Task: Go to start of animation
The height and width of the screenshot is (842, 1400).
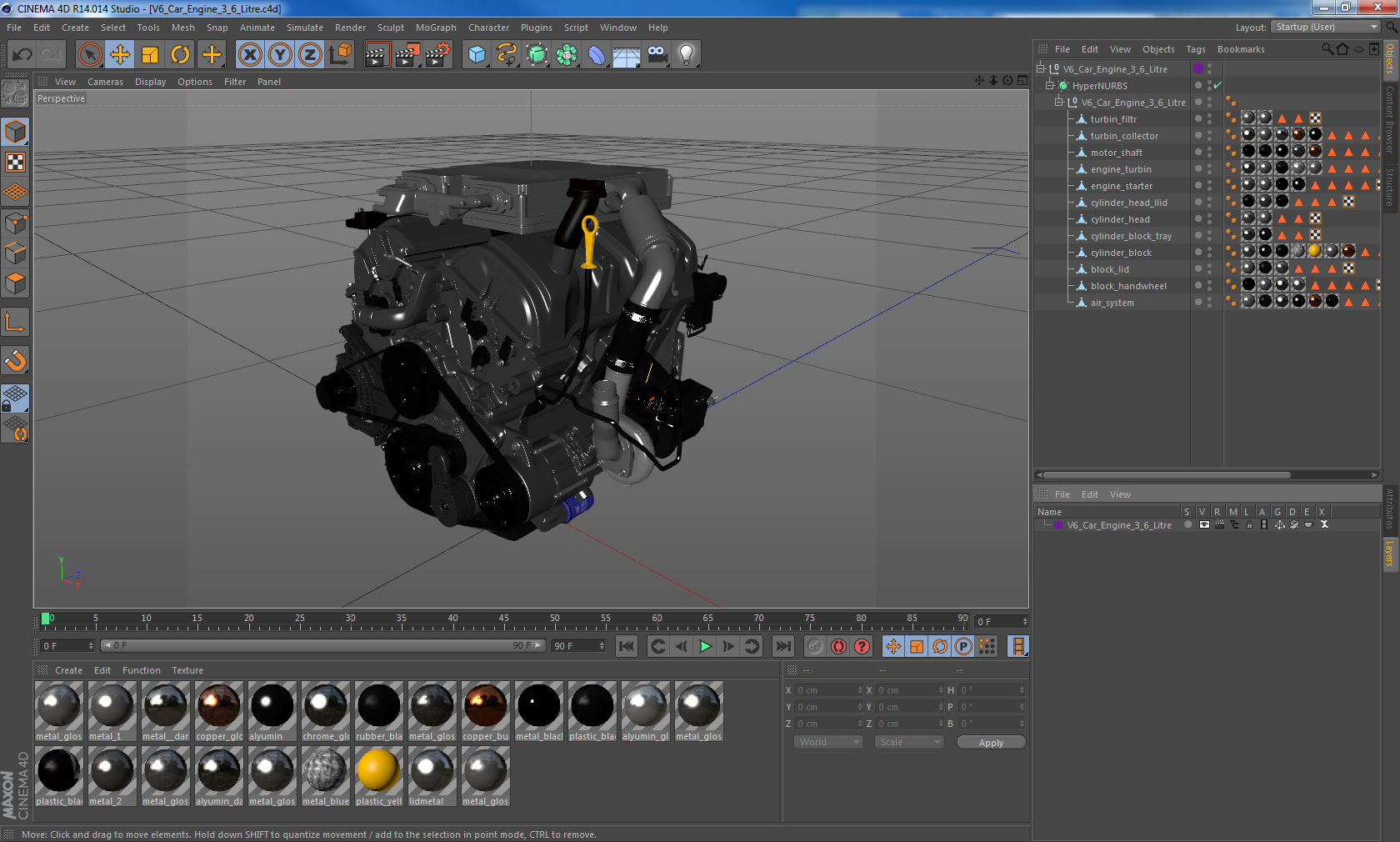Action: tap(627, 646)
